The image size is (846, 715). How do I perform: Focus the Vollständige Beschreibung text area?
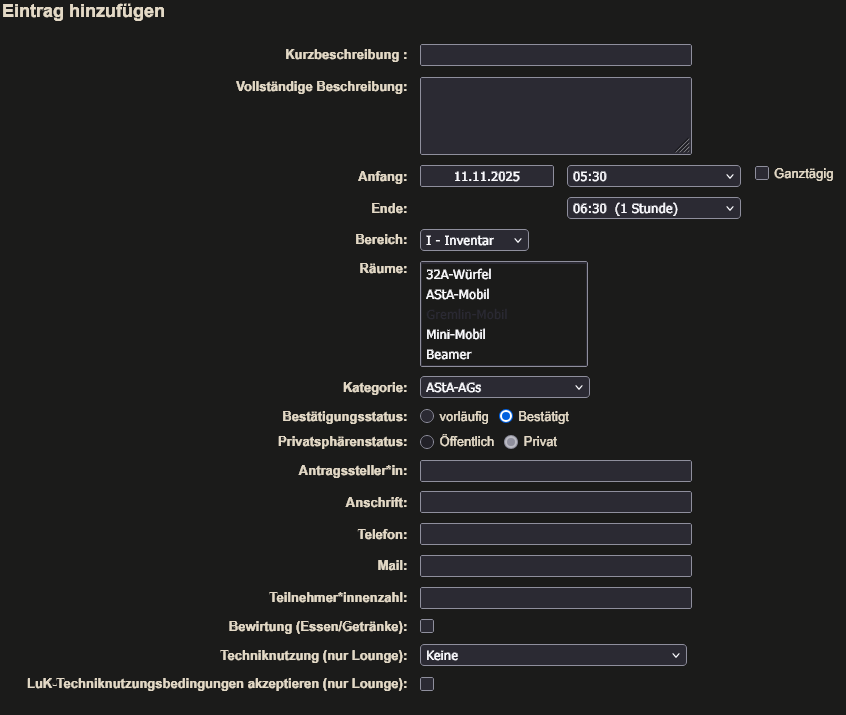tap(555, 115)
